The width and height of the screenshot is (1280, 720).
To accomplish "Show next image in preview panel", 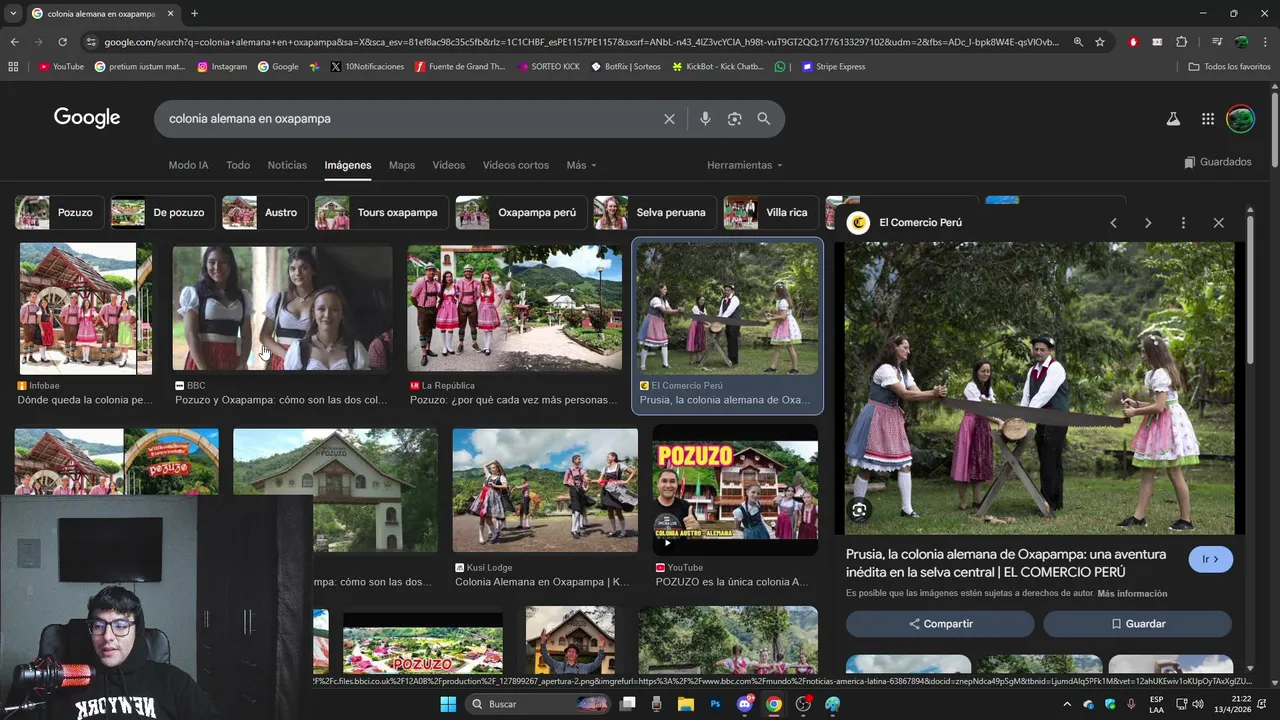I will [x=1148, y=223].
